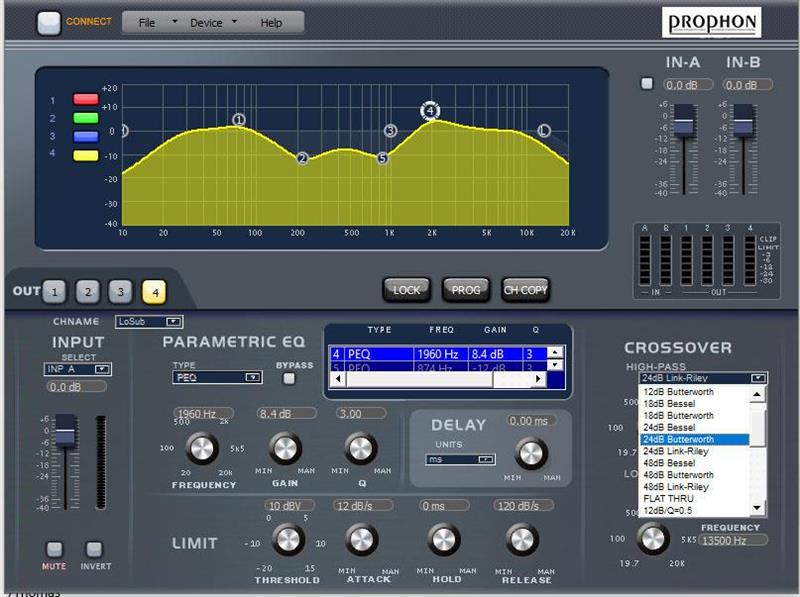Click the Gain knob in Parametric EQ
Viewport: 800px width, 597px height.
[285, 449]
